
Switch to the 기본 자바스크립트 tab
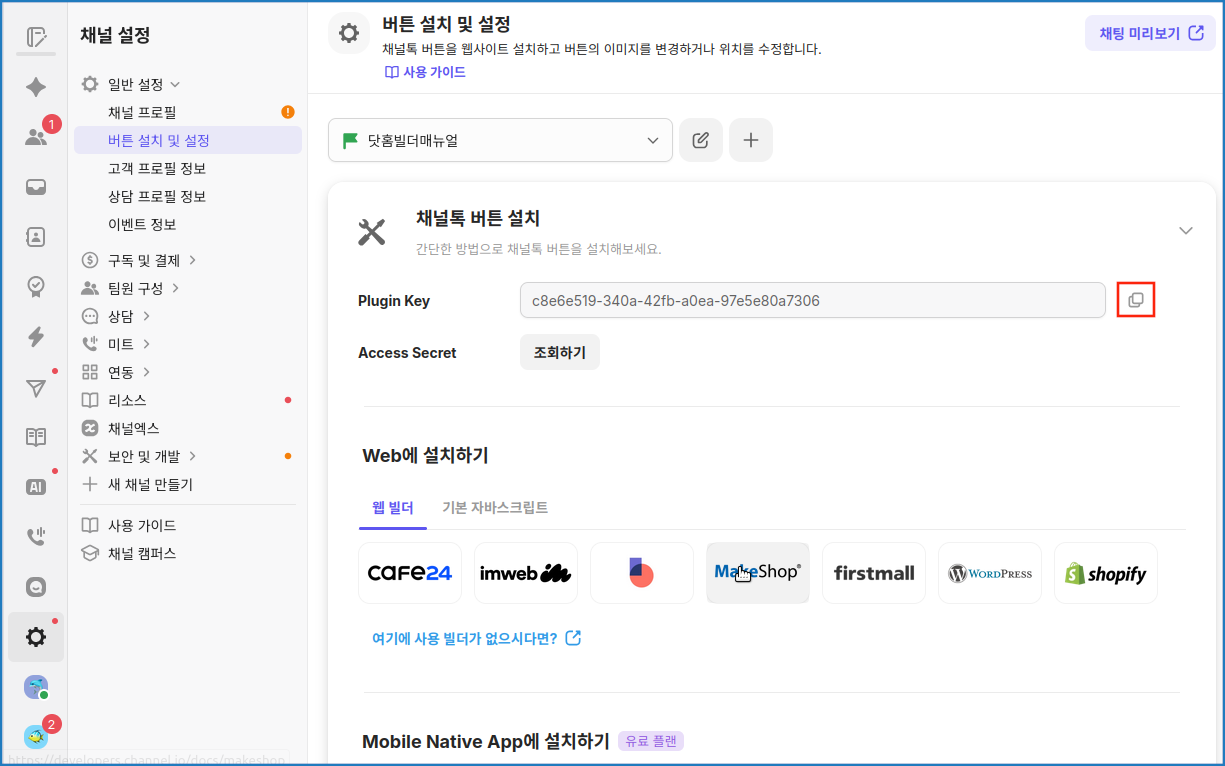tap(495, 508)
